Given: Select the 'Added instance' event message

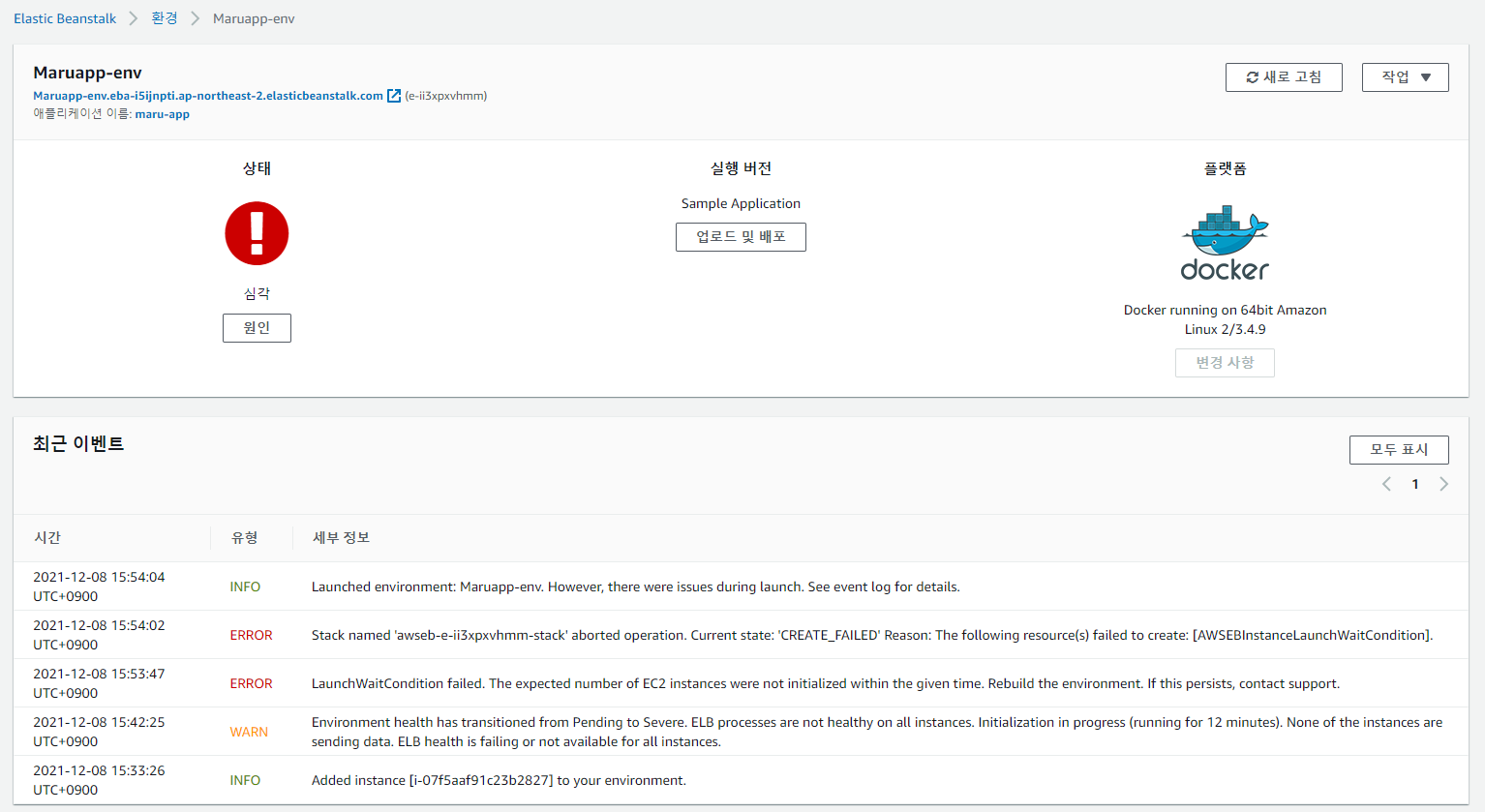Looking at the screenshot, I should point(499,780).
